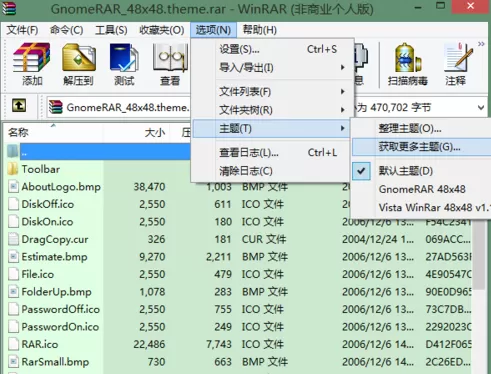
Task: Click the DiskOff.ico file icon
Action: [x=13, y=204]
